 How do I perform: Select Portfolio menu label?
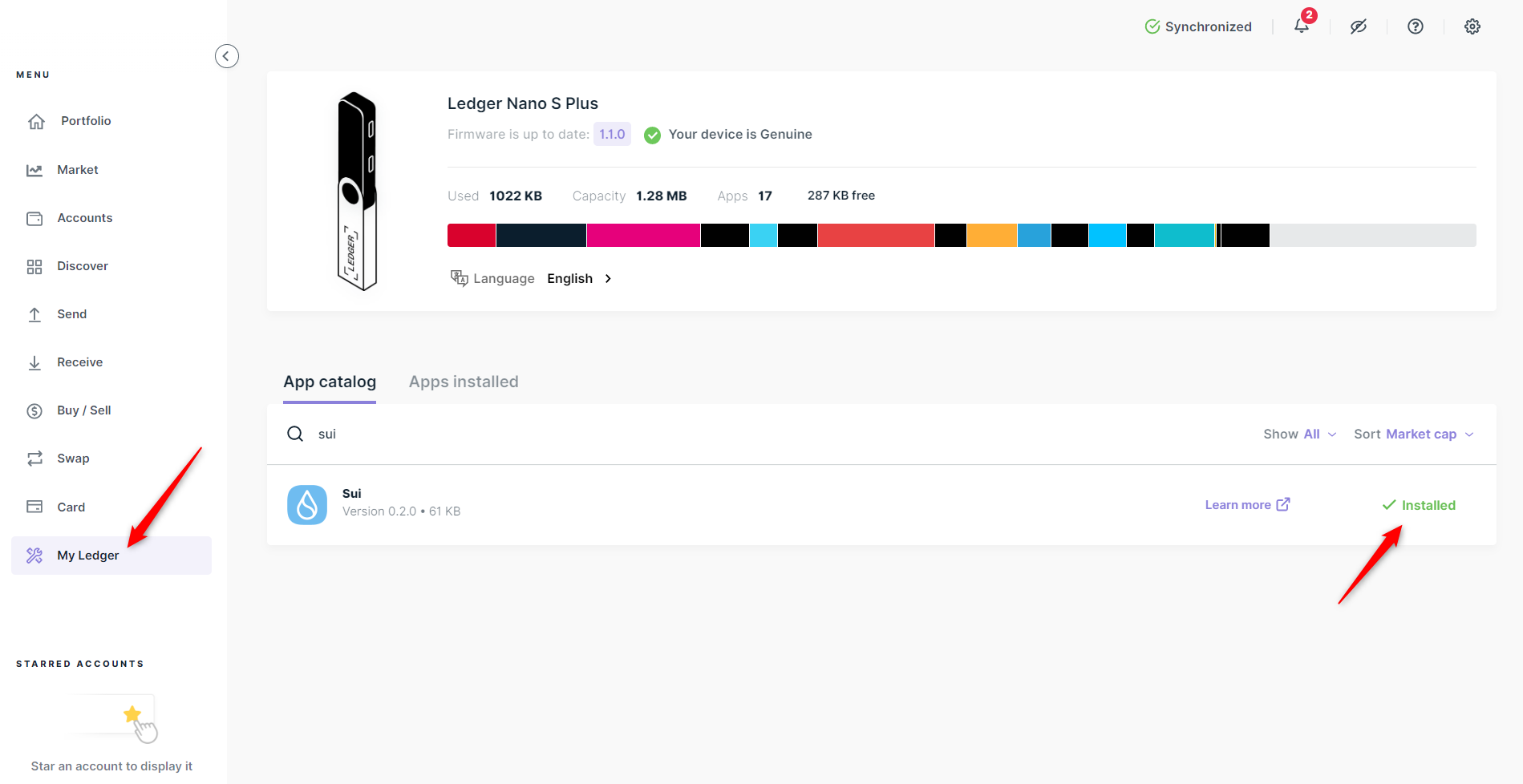pyautogui.click(x=86, y=121)
